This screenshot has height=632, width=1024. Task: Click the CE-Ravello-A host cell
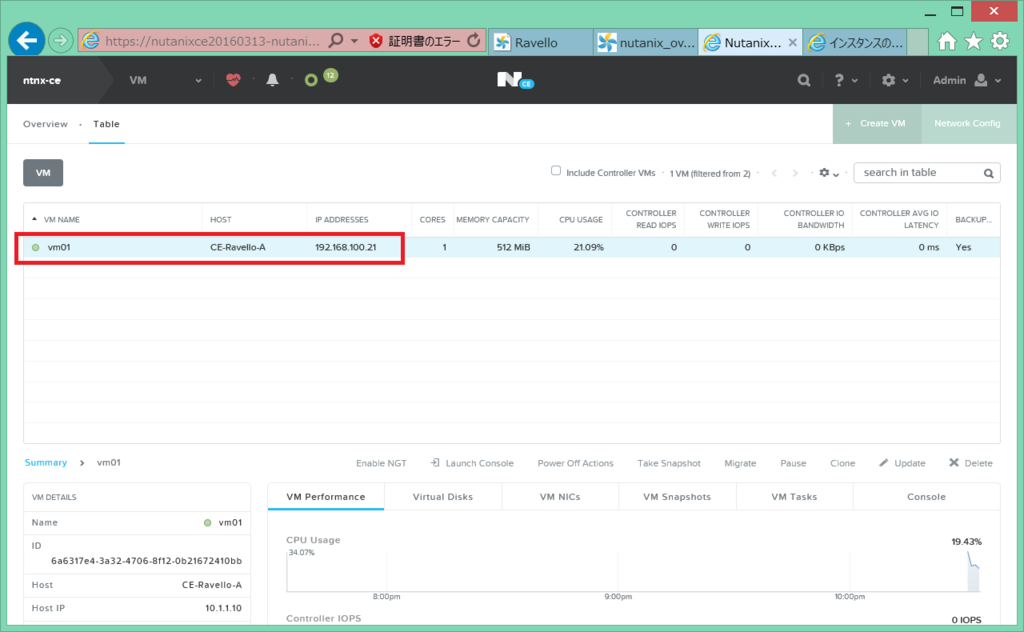(238, 247)
